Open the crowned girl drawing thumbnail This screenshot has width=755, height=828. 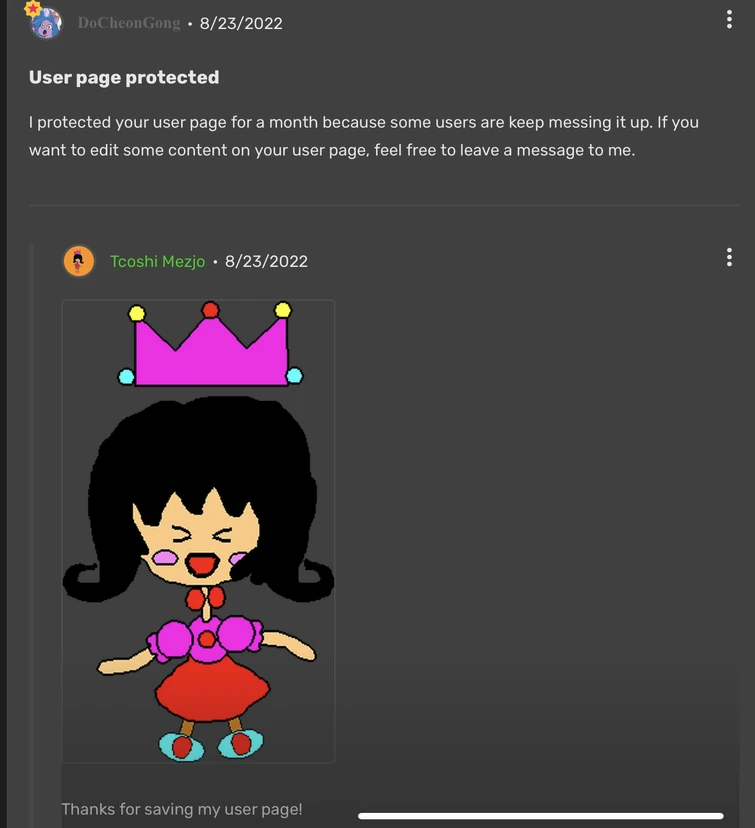(198, 530)
